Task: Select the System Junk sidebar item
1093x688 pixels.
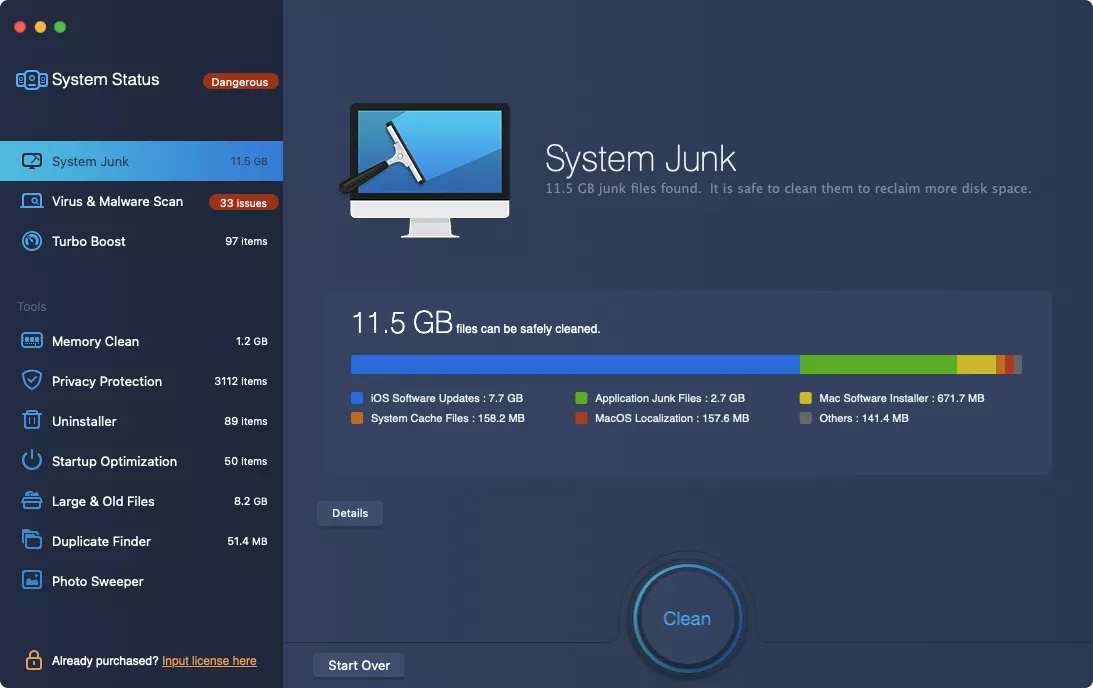Action: coord(141,161)
